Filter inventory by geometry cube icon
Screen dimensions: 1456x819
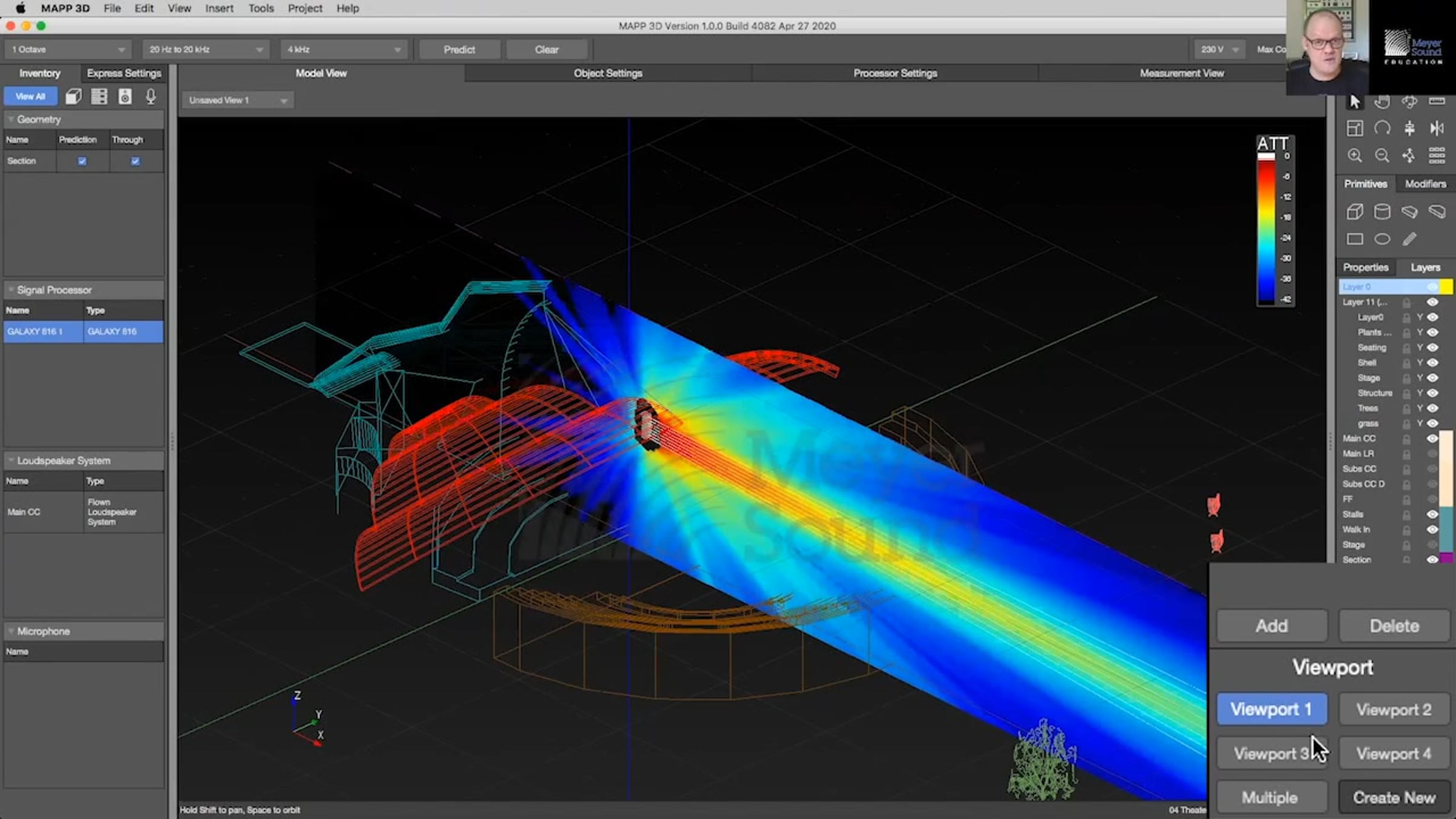73,96
